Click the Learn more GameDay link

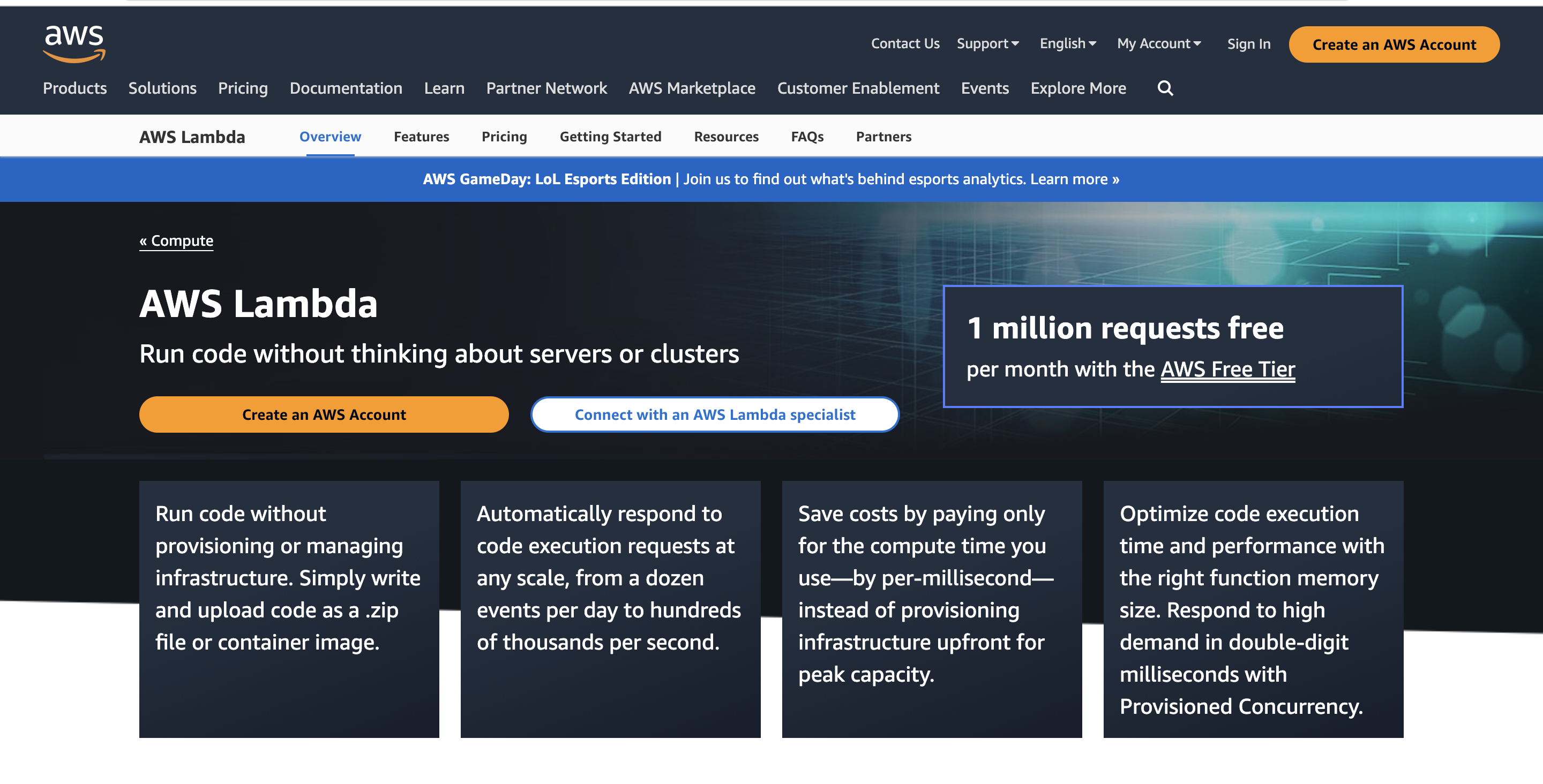(x=1074, y=178)
